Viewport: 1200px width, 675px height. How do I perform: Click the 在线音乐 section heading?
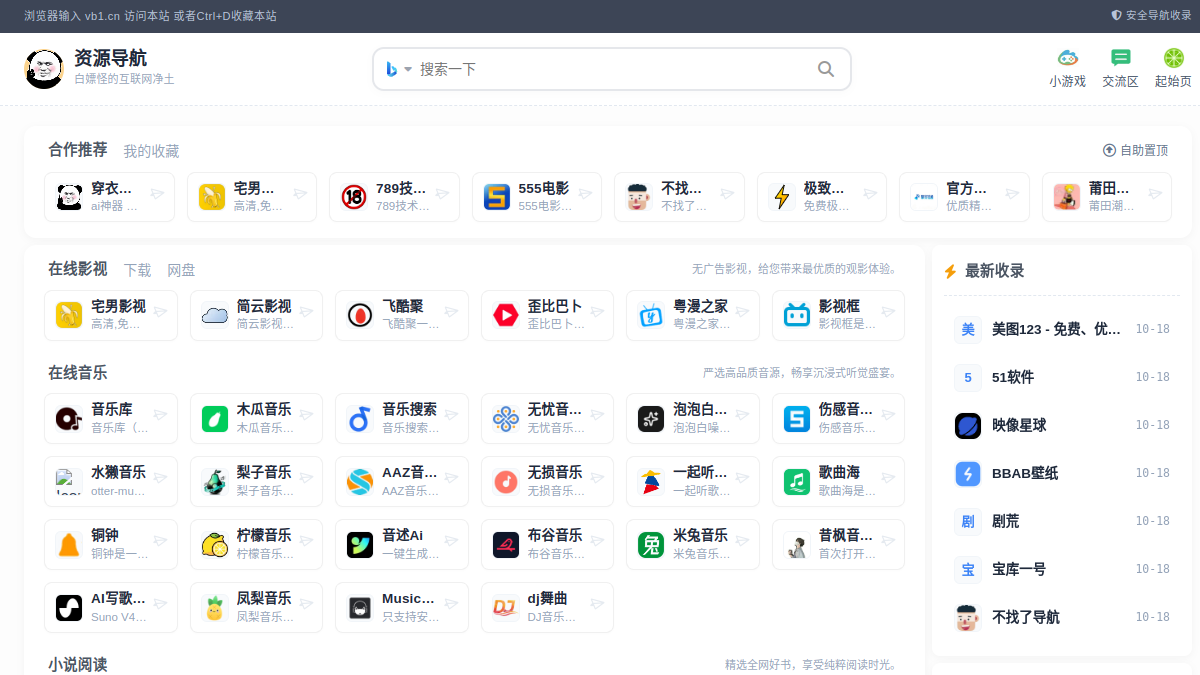[x=78, y=373]
